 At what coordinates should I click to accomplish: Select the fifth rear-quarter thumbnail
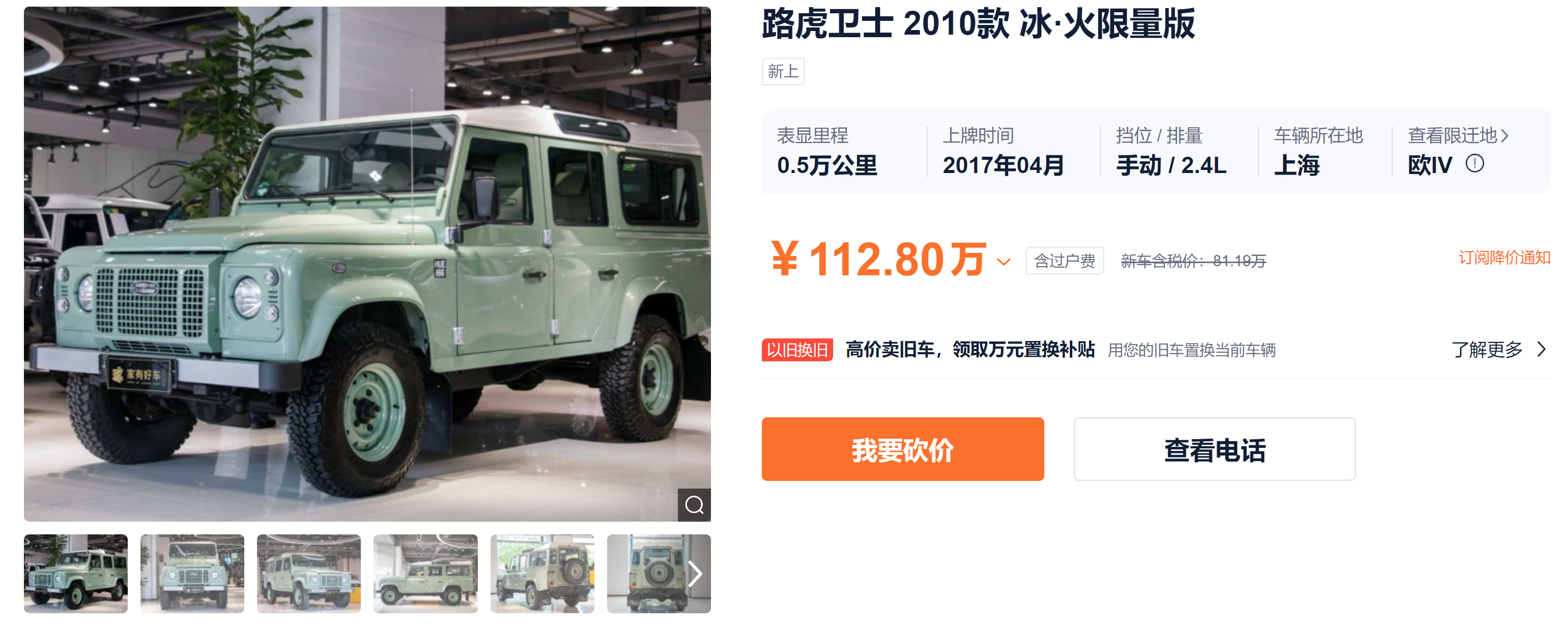tap(543, 574)
